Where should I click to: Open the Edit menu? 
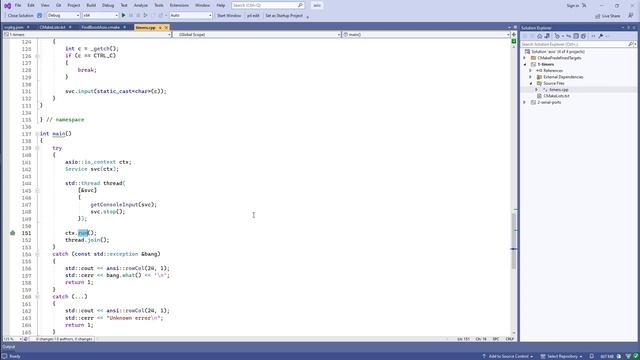click(31, 5)
